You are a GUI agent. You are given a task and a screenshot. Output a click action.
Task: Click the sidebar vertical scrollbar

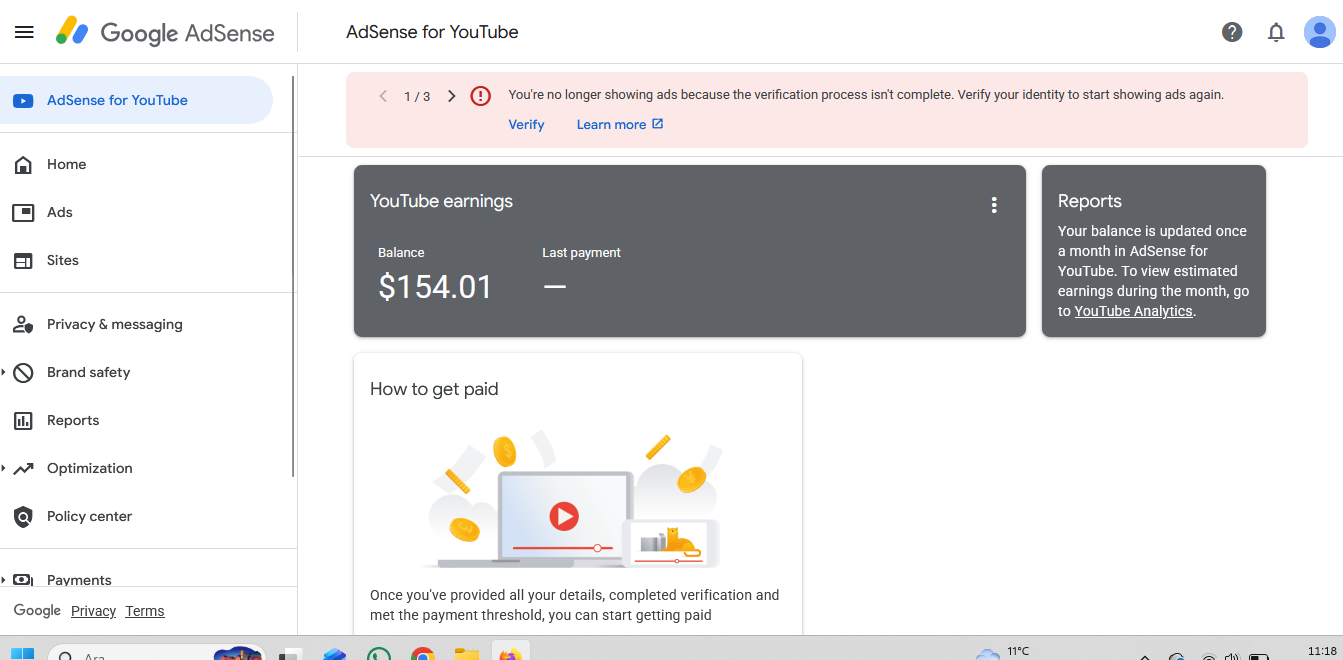point(293,277)
